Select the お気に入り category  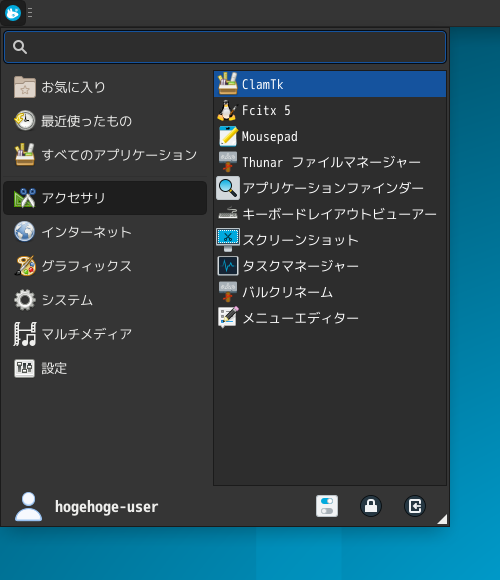click(105, 87)
